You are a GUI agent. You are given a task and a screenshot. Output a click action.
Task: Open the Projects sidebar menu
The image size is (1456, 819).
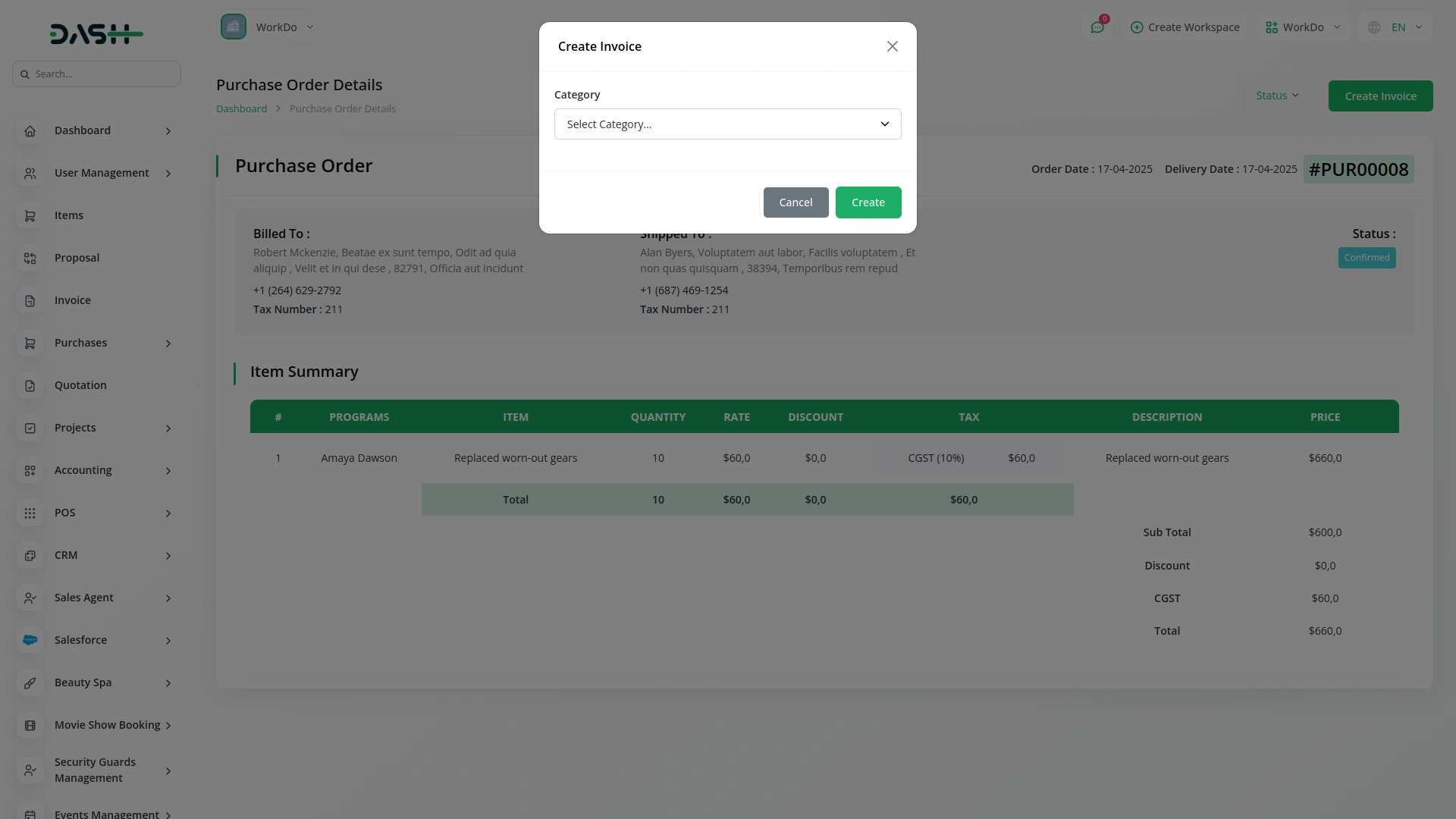75,428
